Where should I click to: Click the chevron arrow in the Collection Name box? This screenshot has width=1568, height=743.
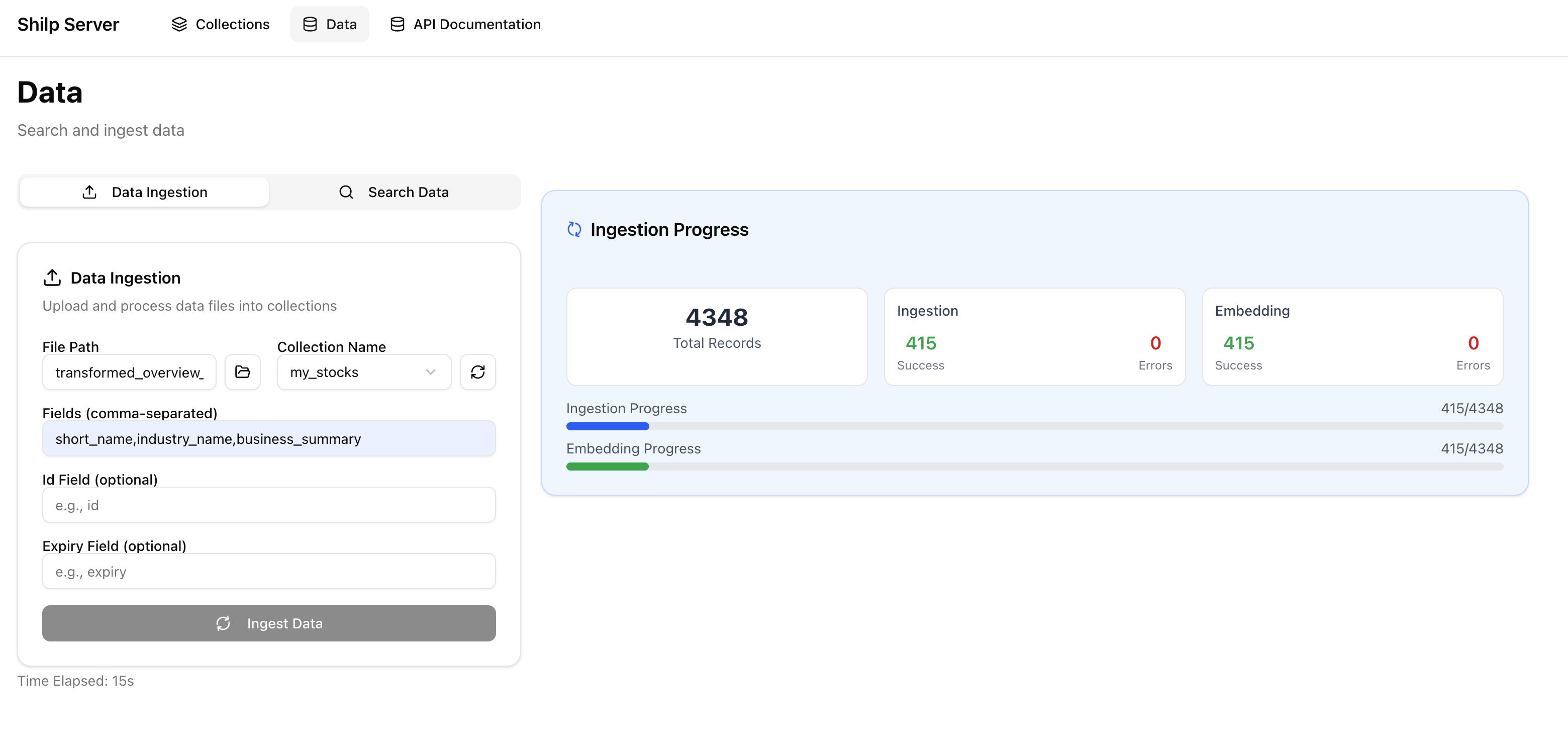pyautogui.click(x=430, y=371)
